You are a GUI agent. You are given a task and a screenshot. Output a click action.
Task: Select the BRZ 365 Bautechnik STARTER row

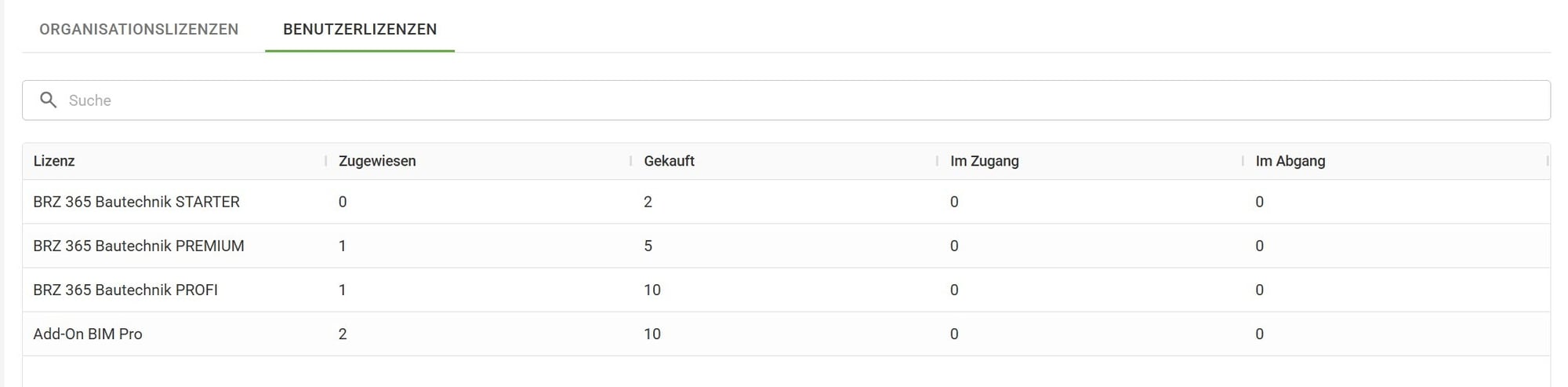pos(786,202)
